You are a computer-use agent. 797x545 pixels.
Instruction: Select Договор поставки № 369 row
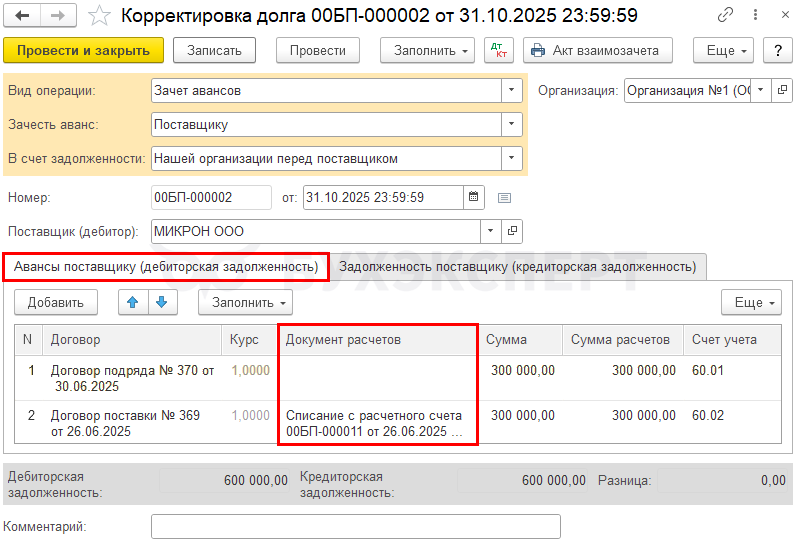(x=397, y=423)
